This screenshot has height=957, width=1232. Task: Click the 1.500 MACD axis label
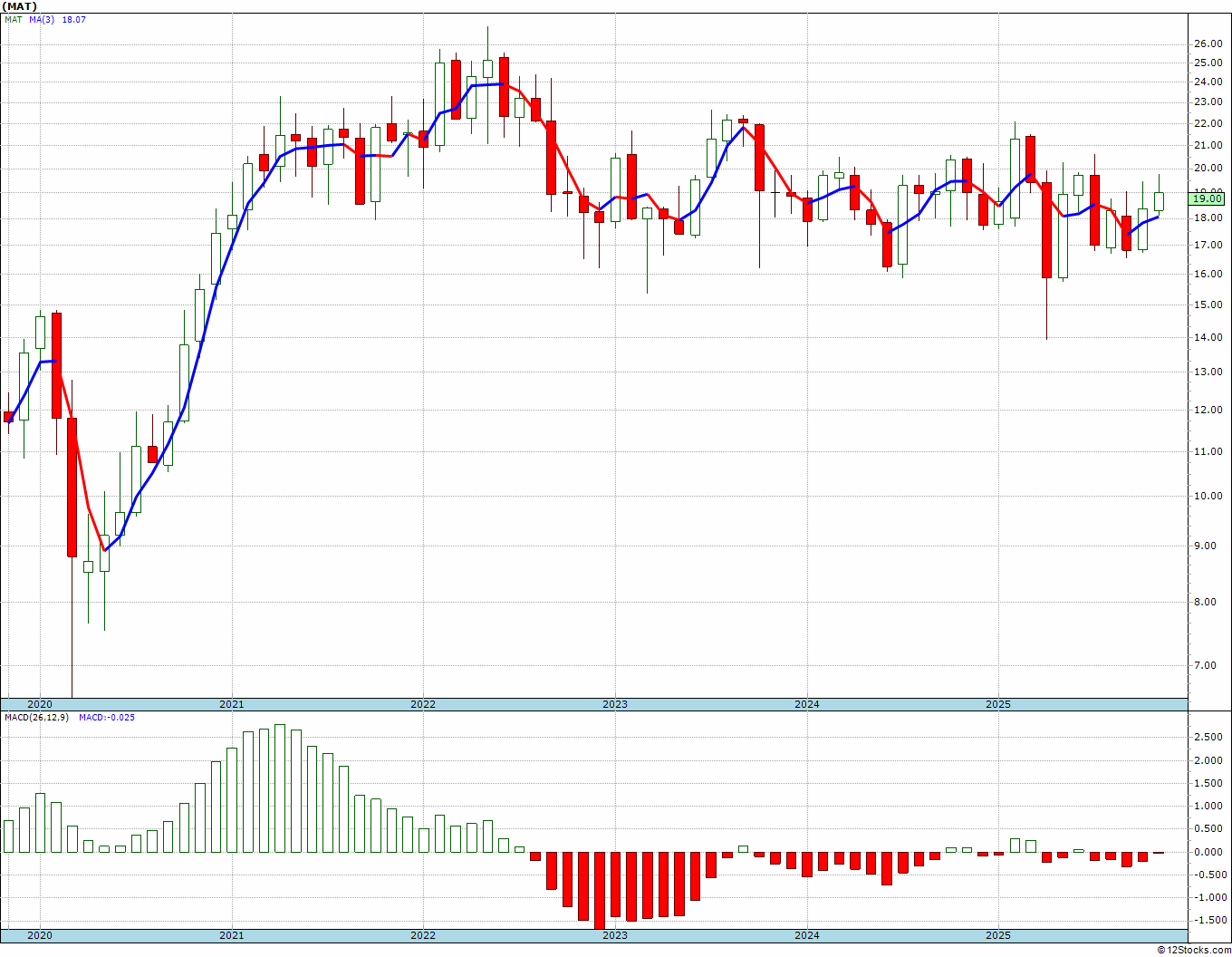pos(1208,783)
